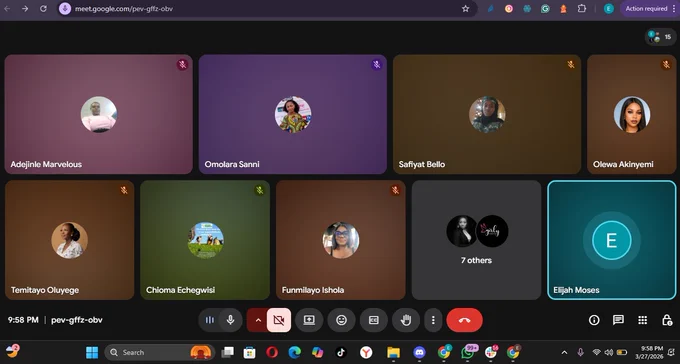Open the volume control in system tray
Screen dimensions: 680x364
coord(609,352)
